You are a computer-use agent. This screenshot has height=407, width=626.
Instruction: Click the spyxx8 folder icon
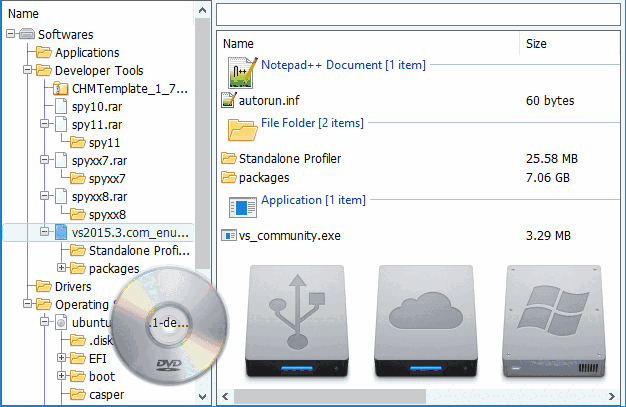77,214
